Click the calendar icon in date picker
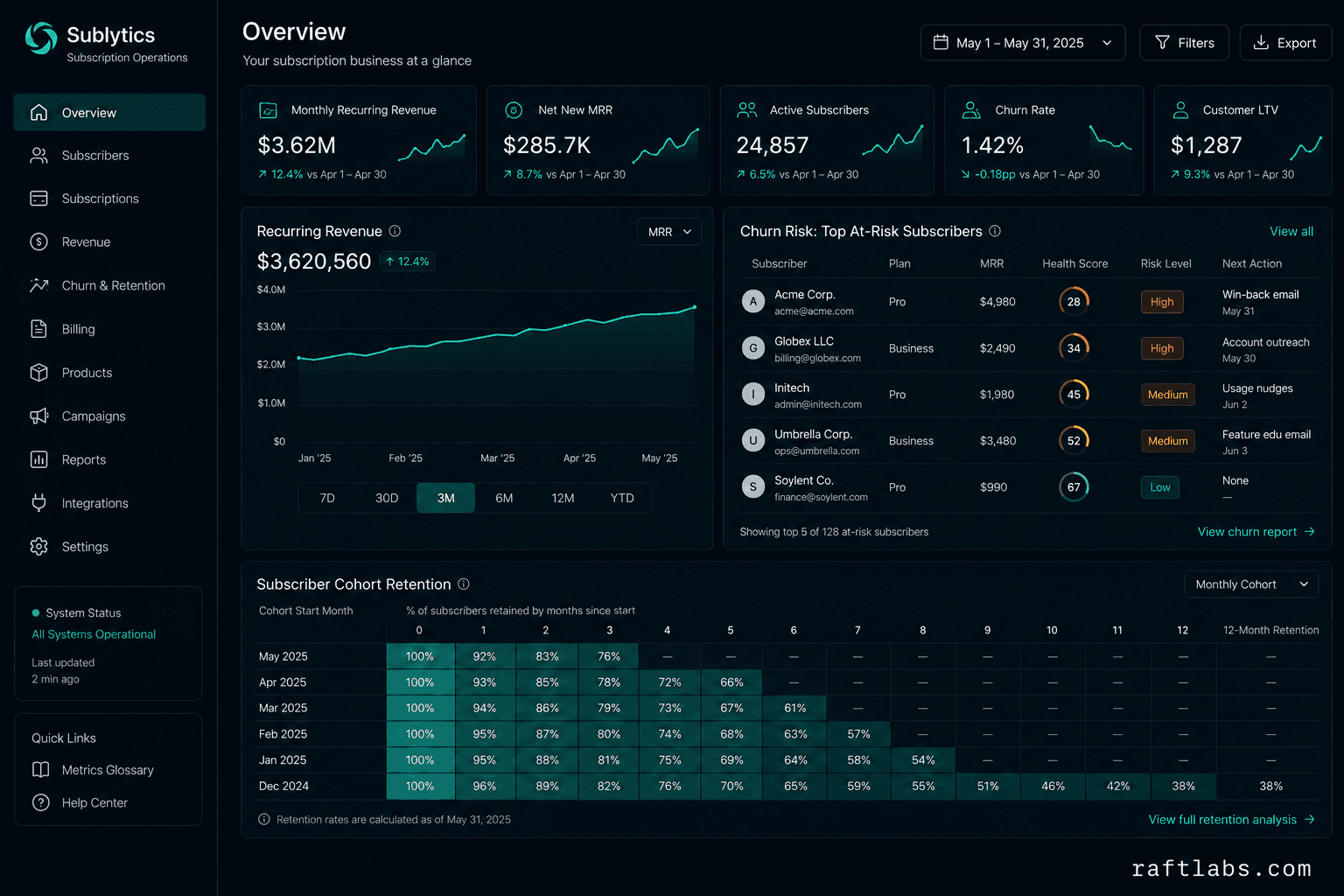This screenshot has height=896, width=1344. coord(941,42)
